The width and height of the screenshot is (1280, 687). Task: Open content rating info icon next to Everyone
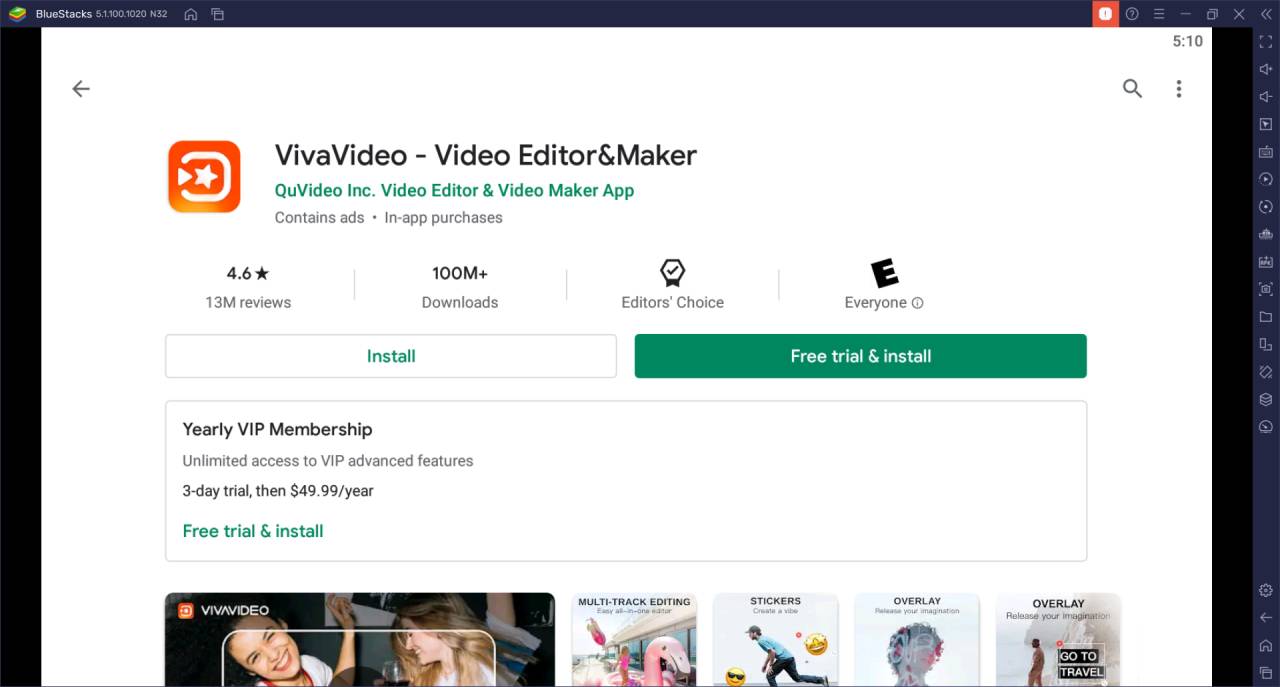click(918, 303)
